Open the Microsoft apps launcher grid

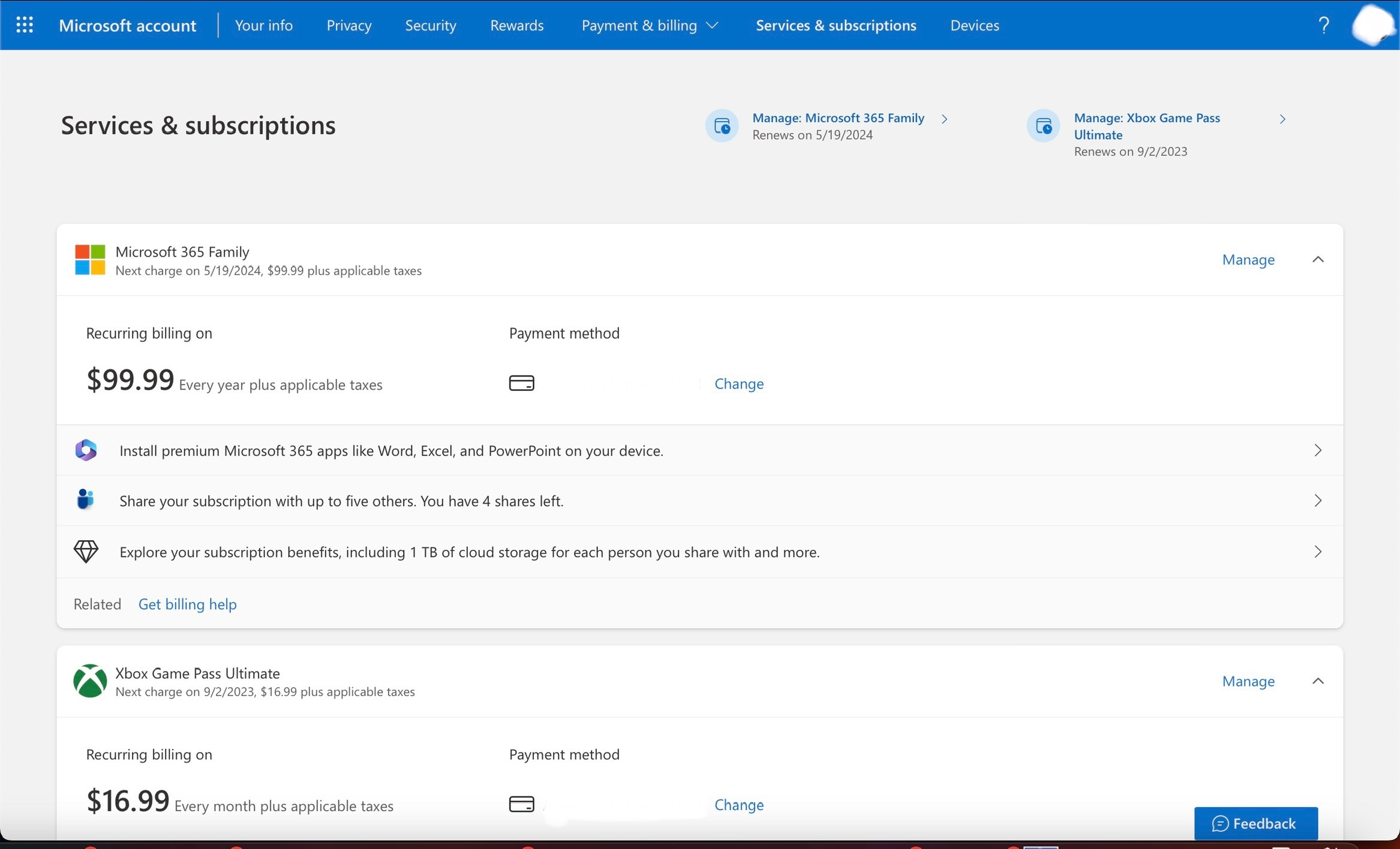click(25, 25)
